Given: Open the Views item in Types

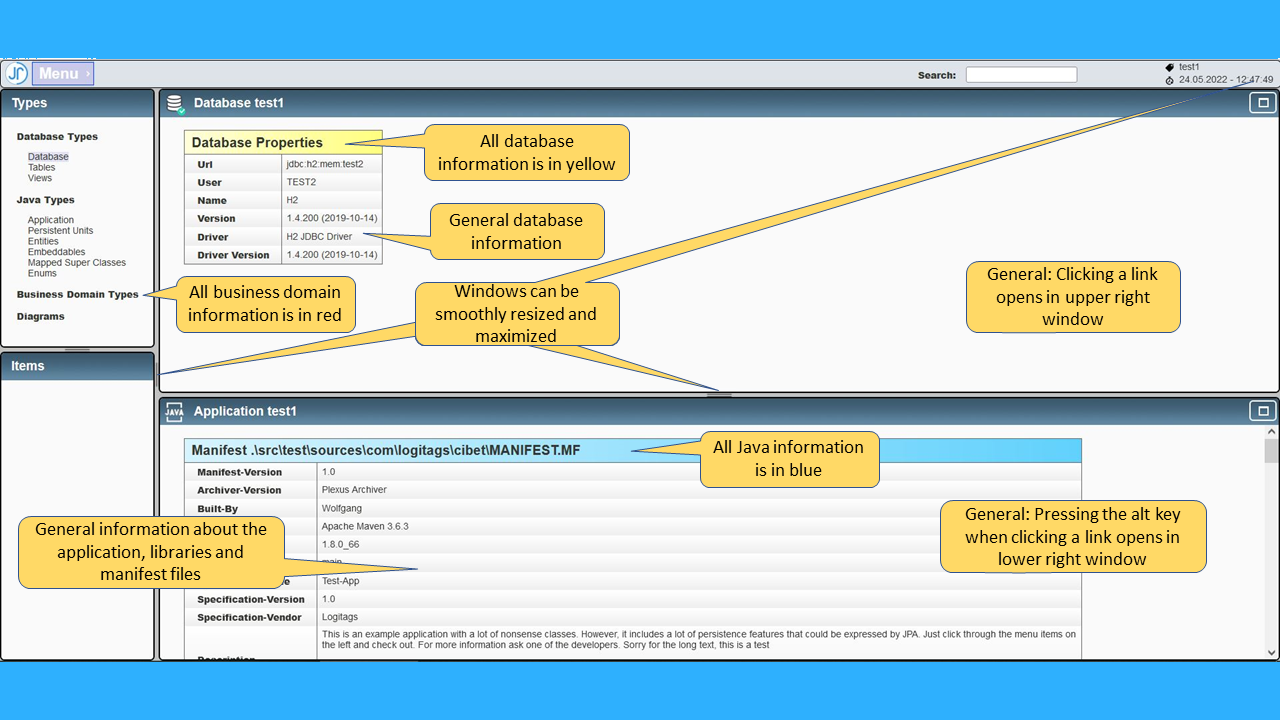Looking at the screenshot, I should tap(40, 178).
